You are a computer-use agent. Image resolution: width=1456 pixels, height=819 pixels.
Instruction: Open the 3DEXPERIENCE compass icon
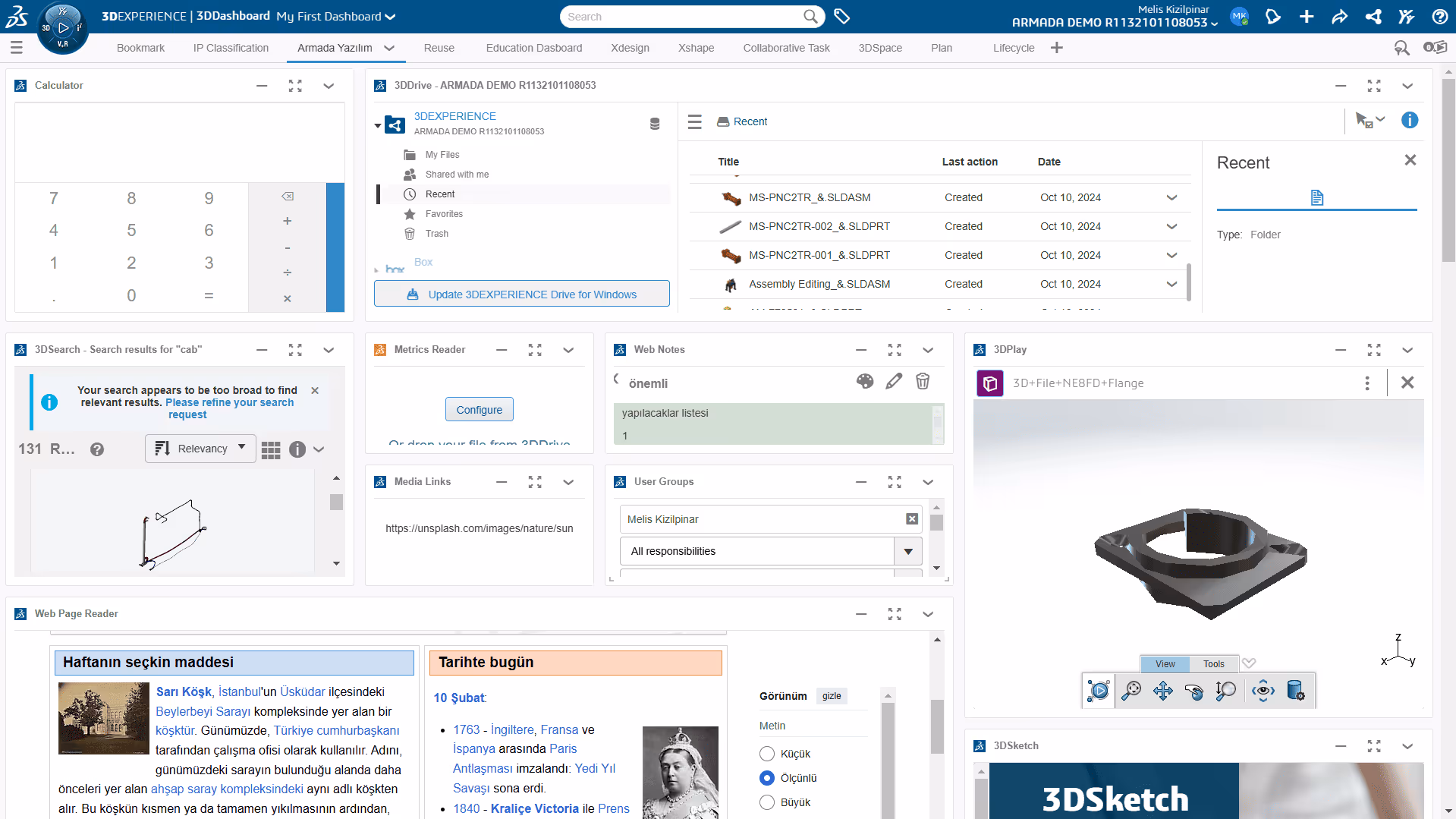(x=62, y=28)
